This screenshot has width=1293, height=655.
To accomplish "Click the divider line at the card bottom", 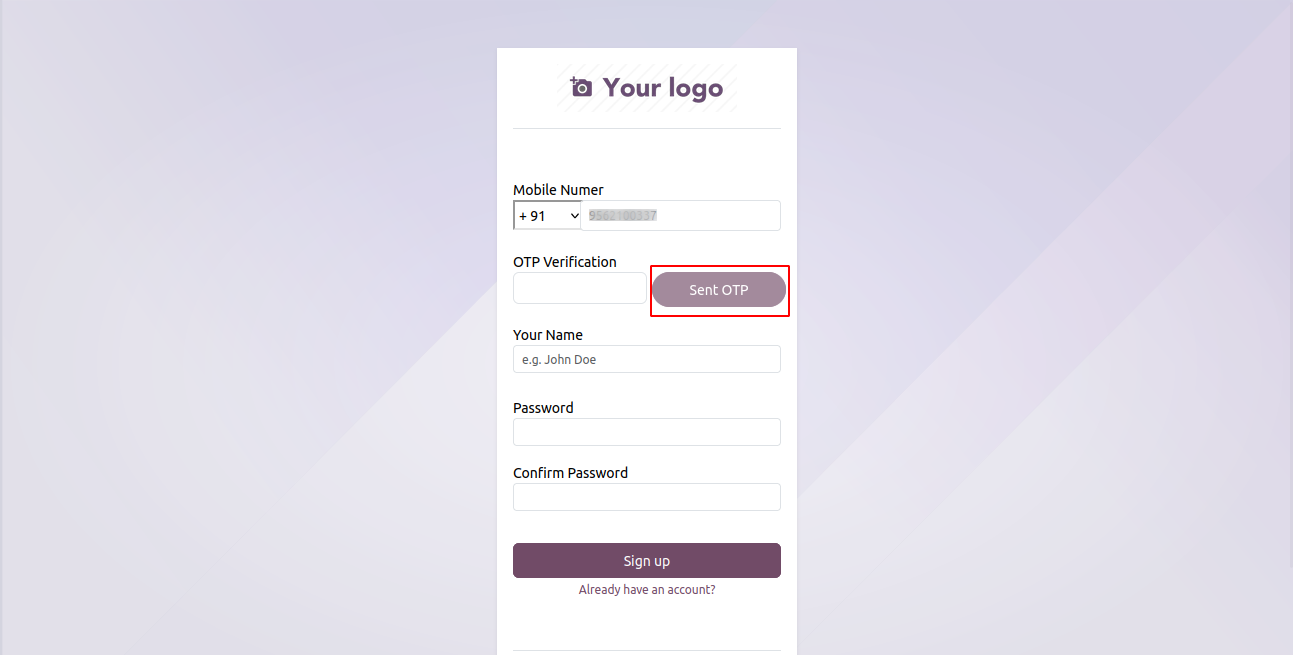I will pyautogui.click(x=646, y=650).
